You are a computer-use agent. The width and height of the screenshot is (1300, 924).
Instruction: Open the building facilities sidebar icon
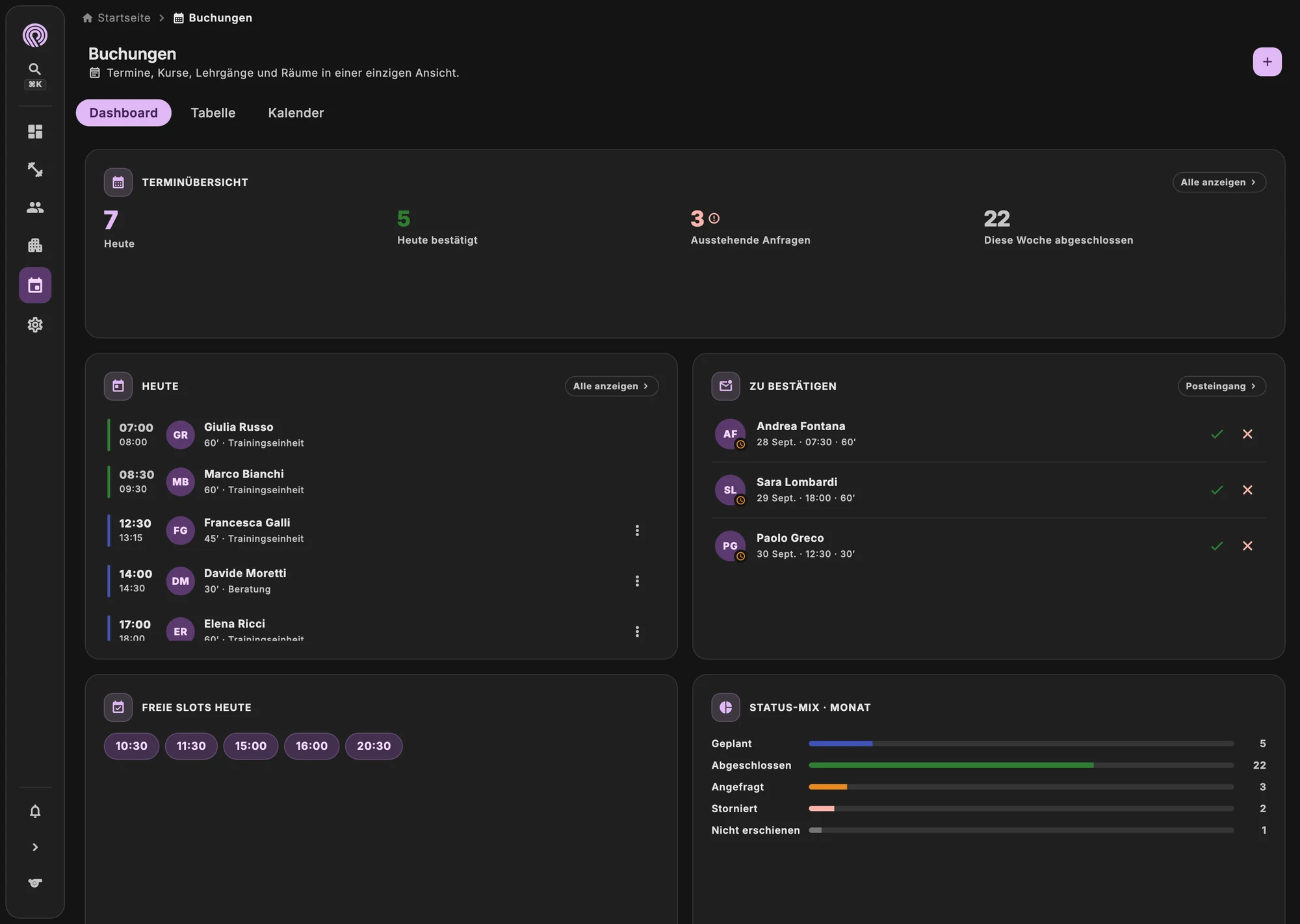(35, 246)
